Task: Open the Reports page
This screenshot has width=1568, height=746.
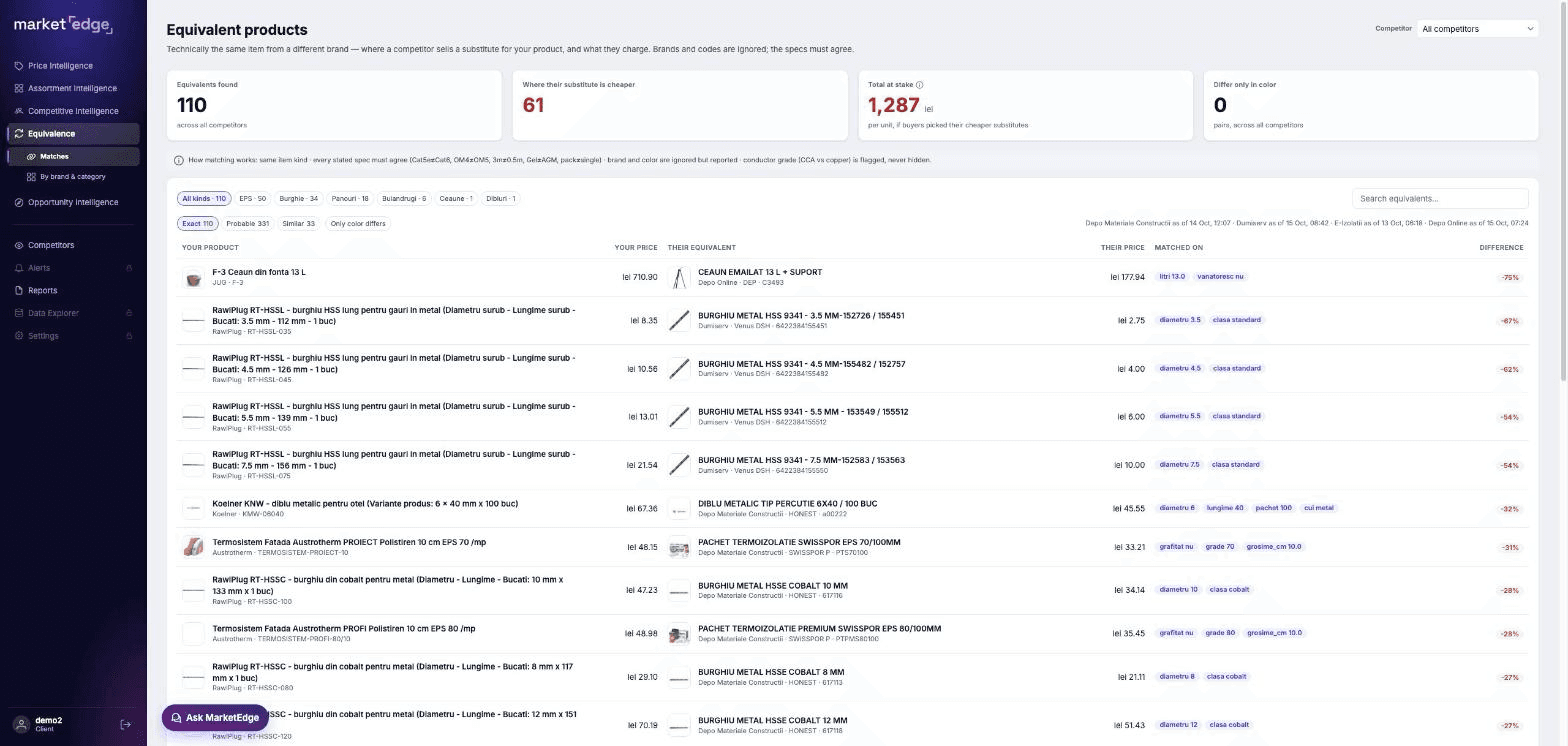Action: click(42, 291)
